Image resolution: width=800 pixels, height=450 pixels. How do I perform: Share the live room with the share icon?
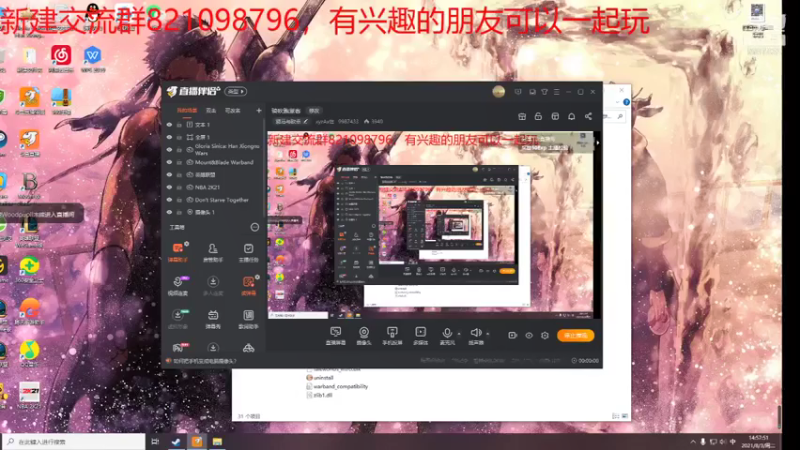pos(588,116)
